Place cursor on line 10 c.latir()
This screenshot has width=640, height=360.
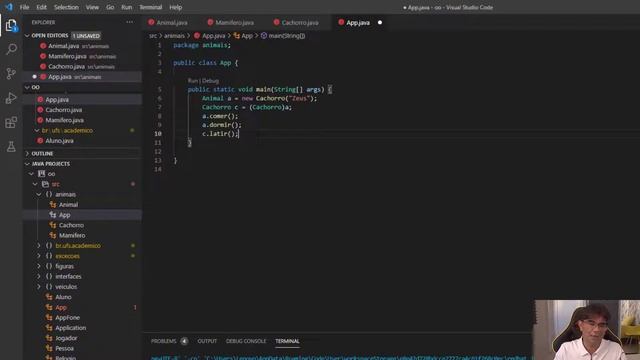tap(220, 134)
